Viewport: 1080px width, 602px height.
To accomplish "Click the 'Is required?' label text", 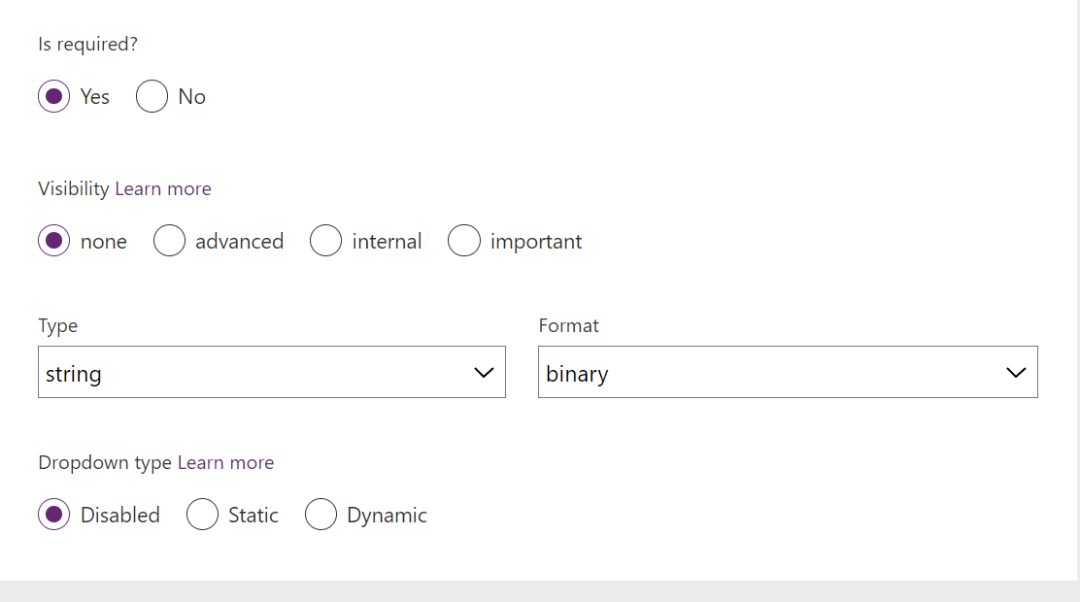I will click(x=87, y=45).
